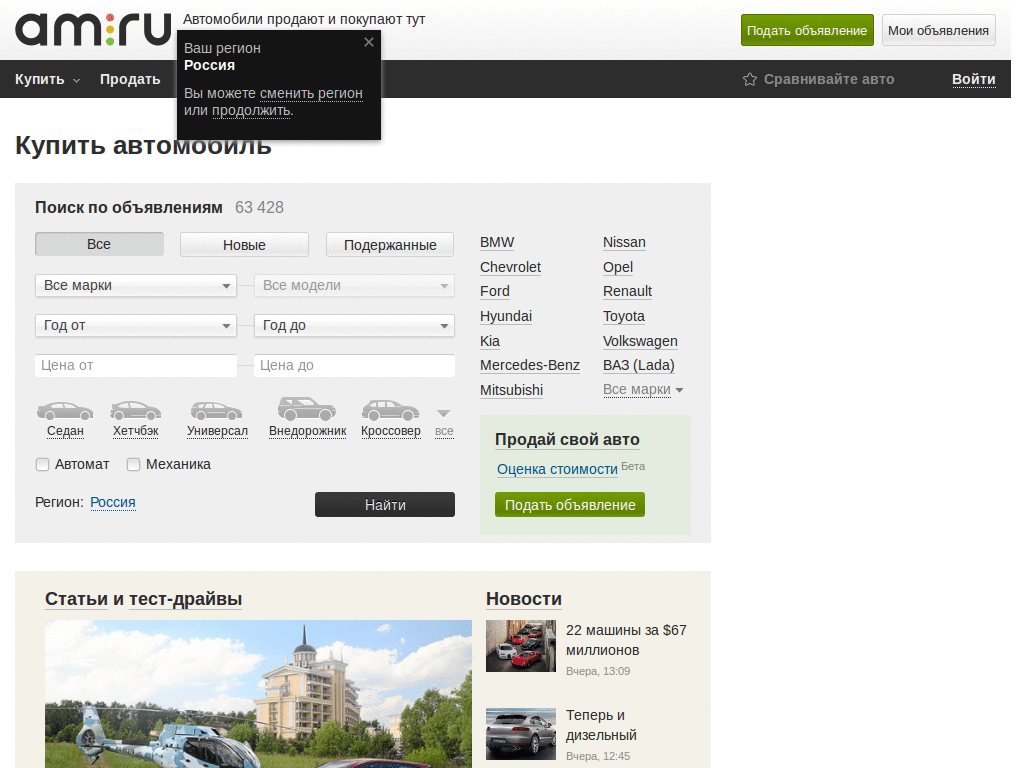The image size is (1024, 768).
Task: Enable the Автомат checkbox
Action: tap(42, 464)
